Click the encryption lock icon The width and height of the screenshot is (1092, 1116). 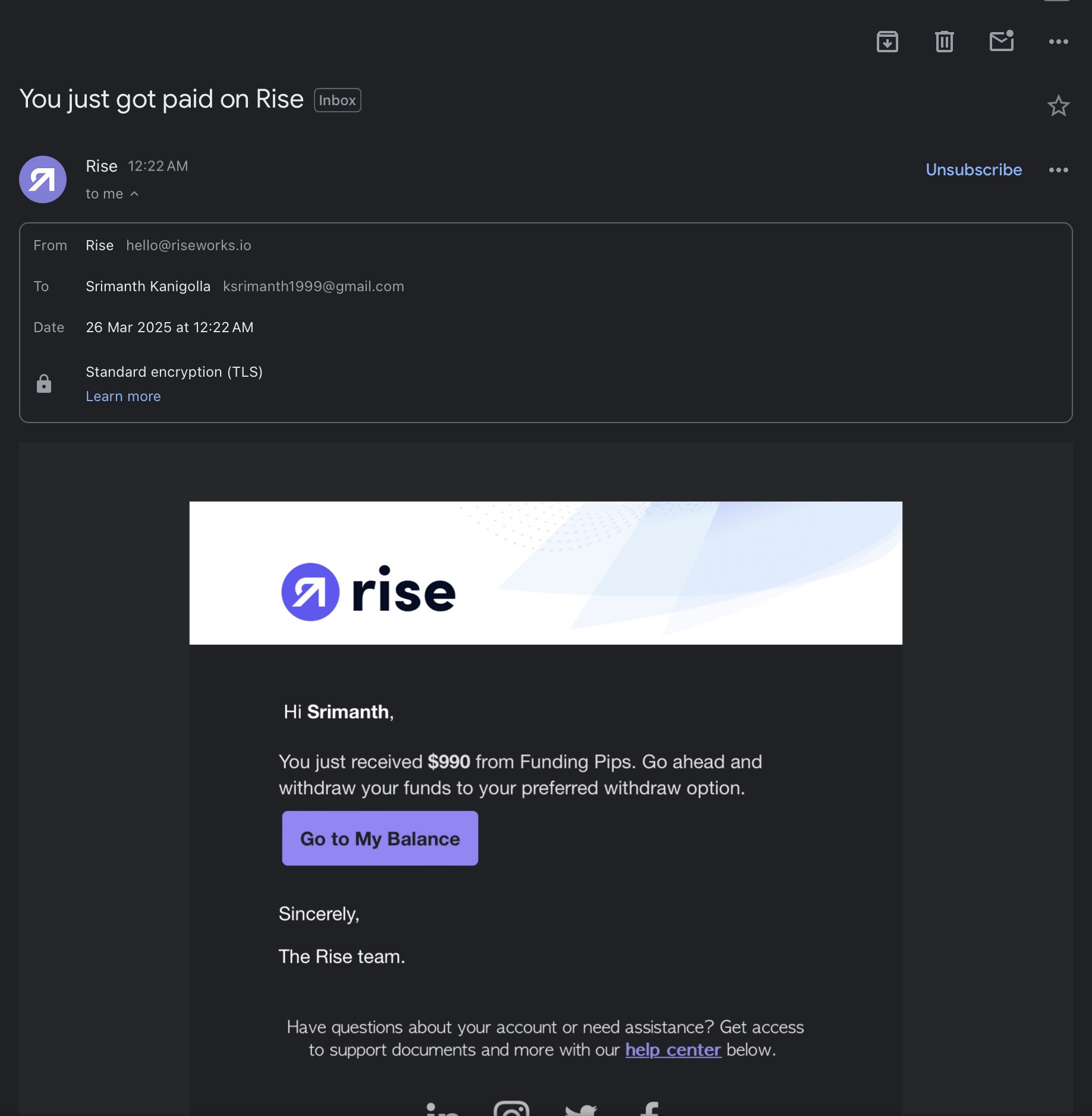click(44, 384)
